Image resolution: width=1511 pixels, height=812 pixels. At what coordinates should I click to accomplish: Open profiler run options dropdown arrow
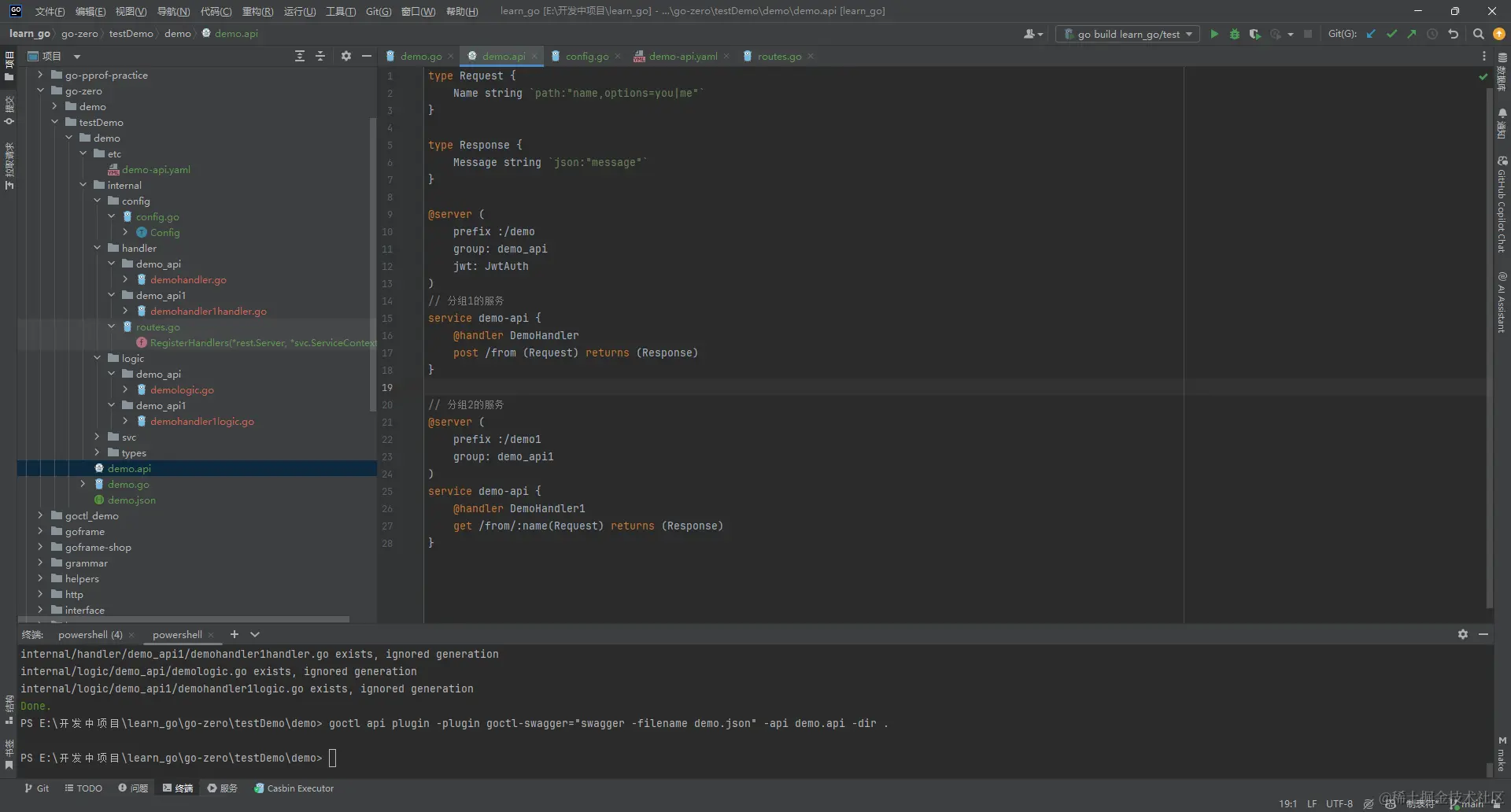1291,34
